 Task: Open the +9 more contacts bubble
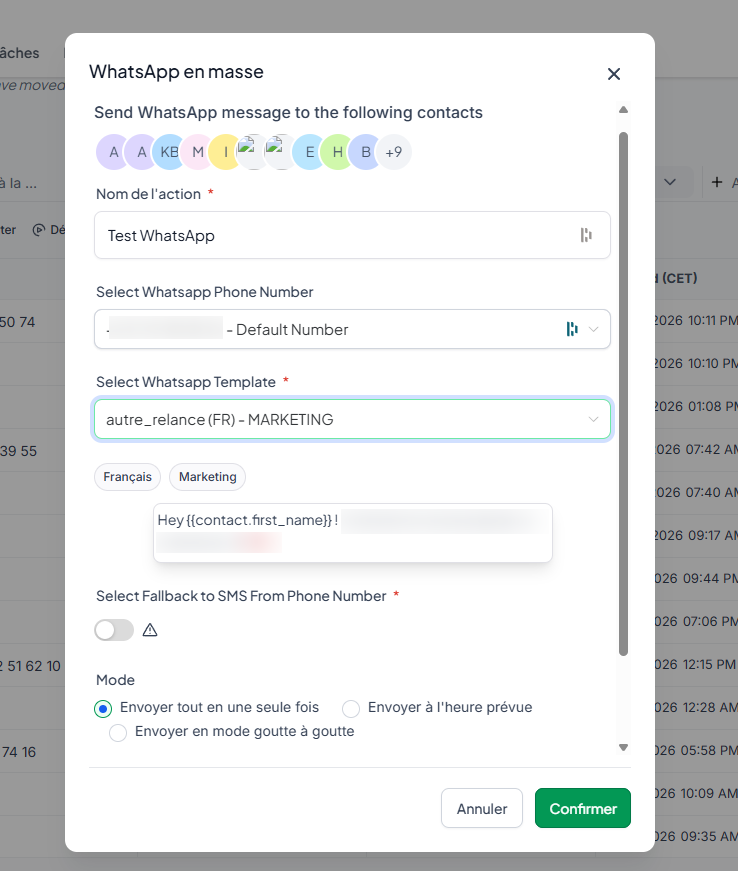[x=394, y=152]
